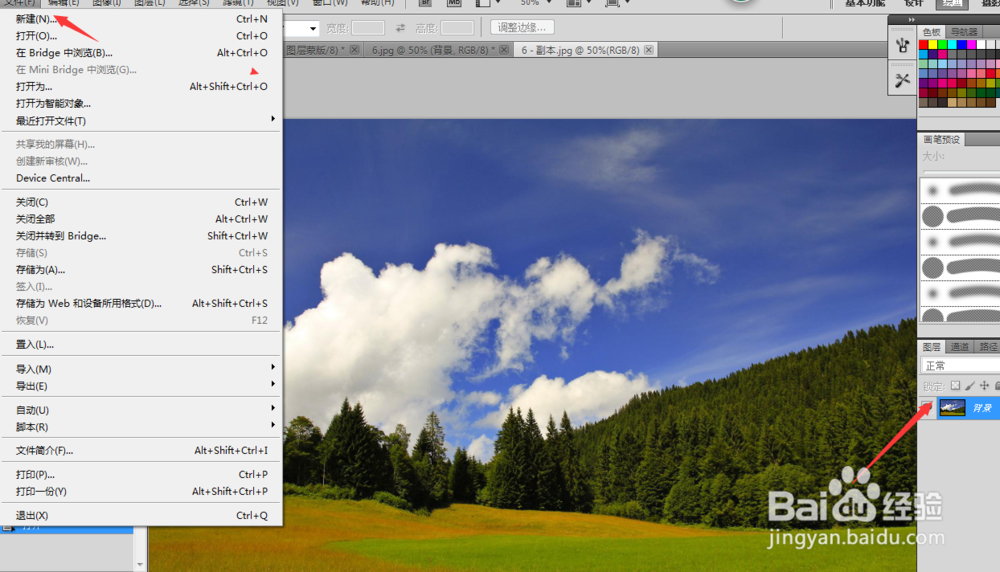
Task: Pick the magenta swatch in 色板
Action: pos(971,45)
